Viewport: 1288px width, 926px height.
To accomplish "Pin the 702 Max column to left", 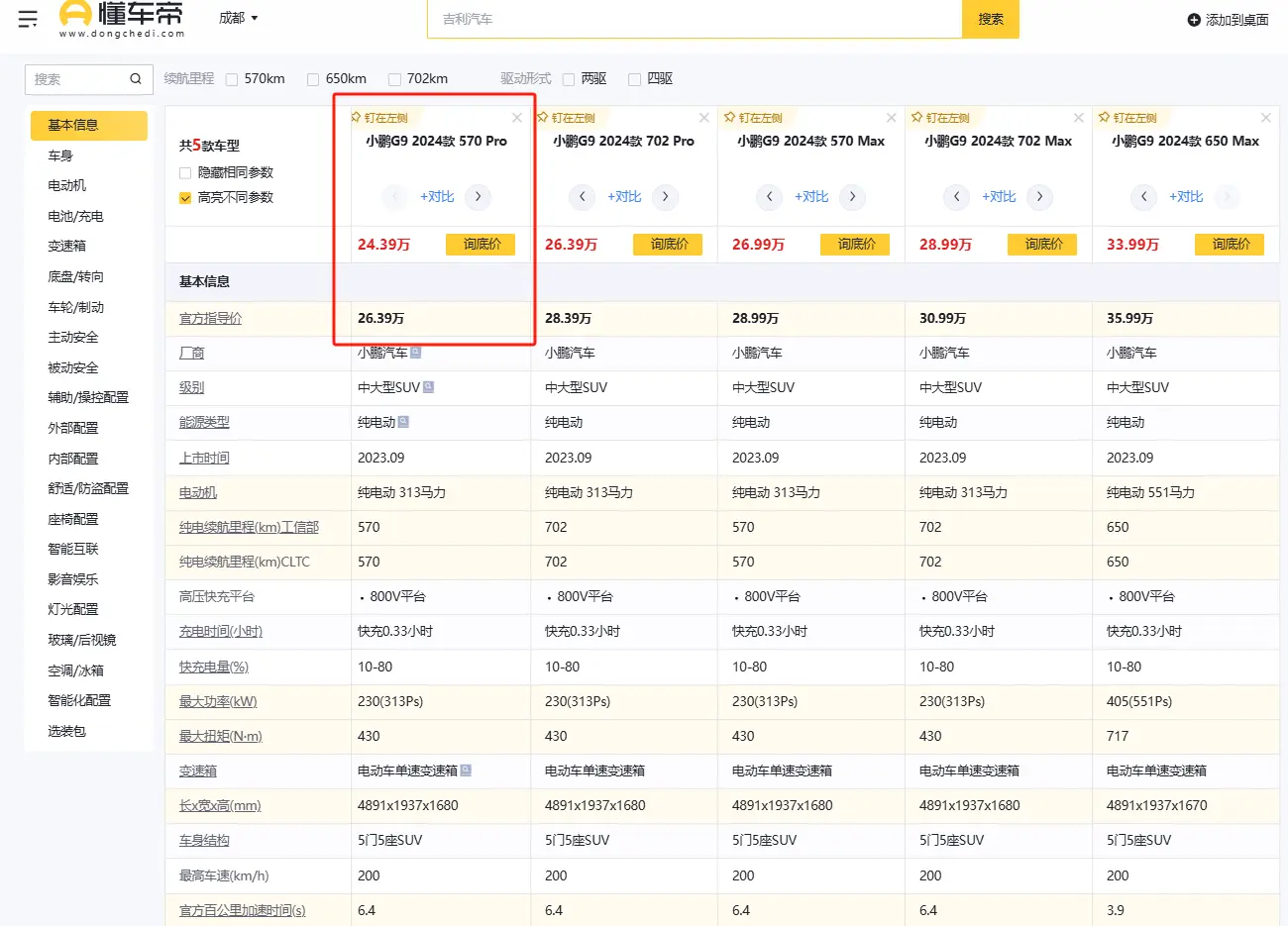I will 941,118.
